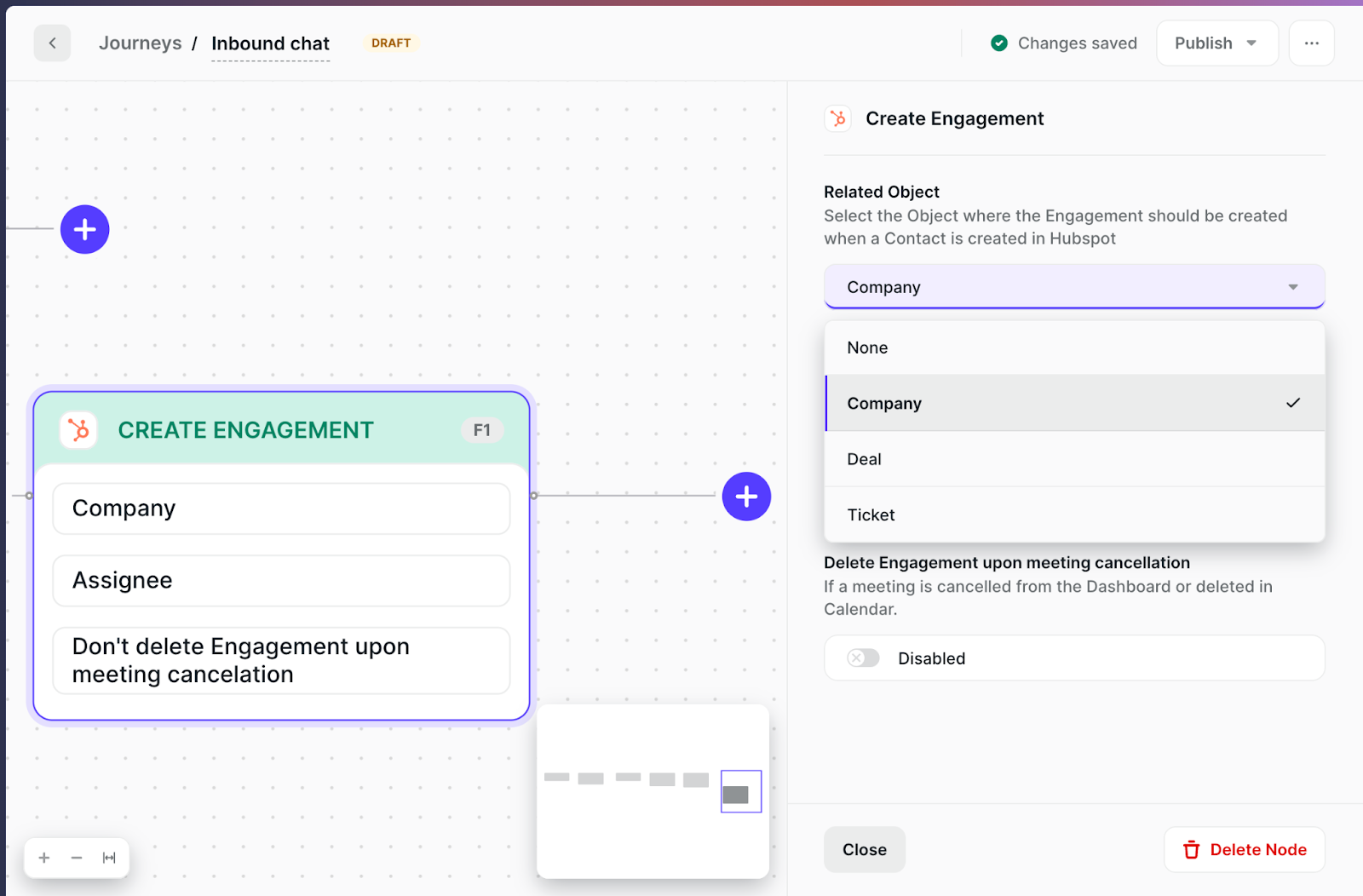Close the Create Engagement panel

(864, 849)
